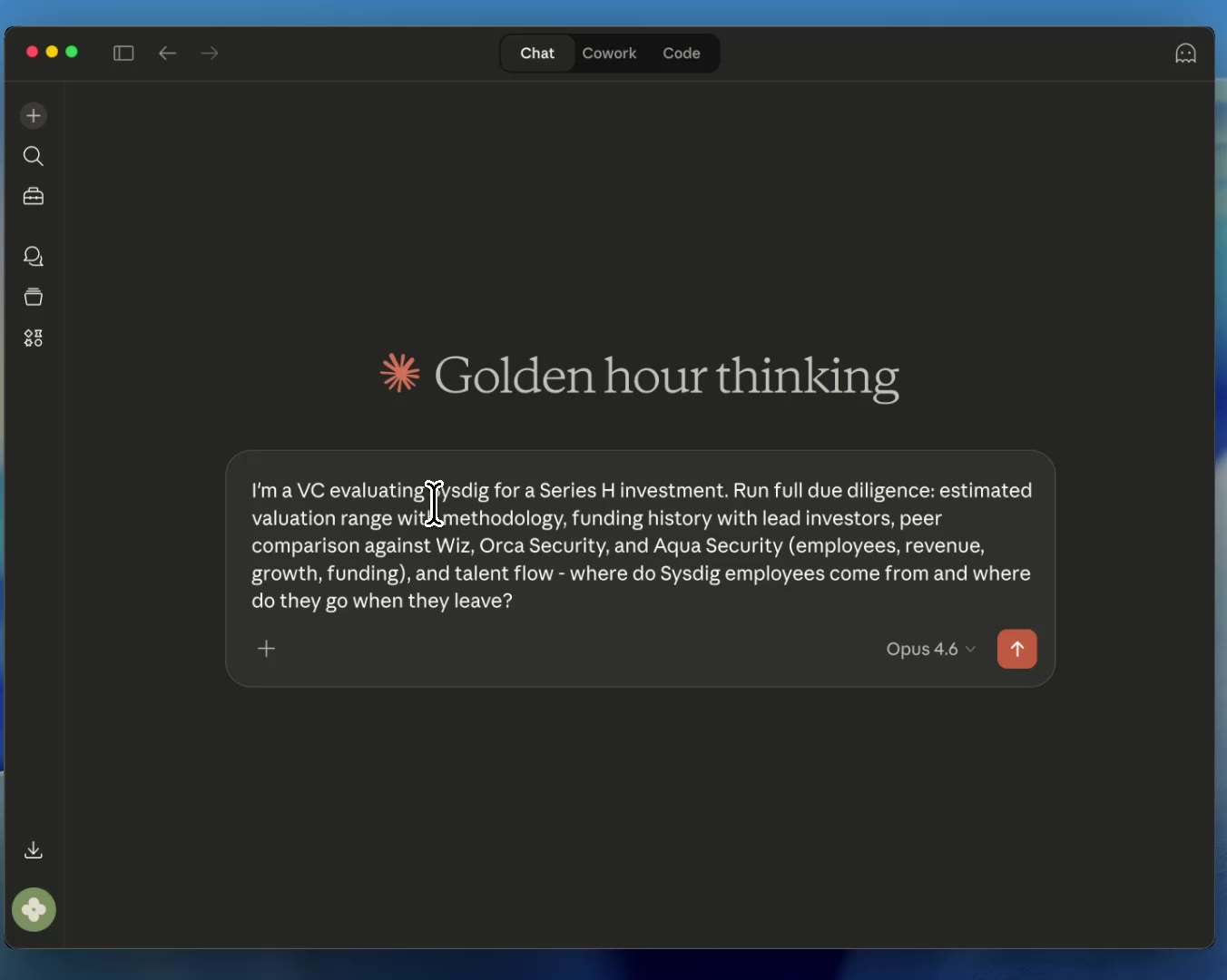Open the green profile avatar
Image resolution: width=1227 pixels, height=980 pixels.
click(x=34, y=909)
